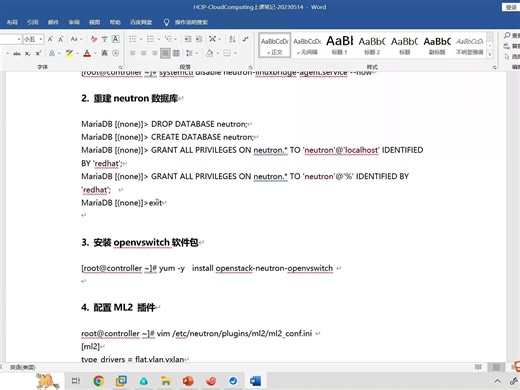Toggle Show/Hide paragraph marks

pyautogui.click(x=245, y=39)
